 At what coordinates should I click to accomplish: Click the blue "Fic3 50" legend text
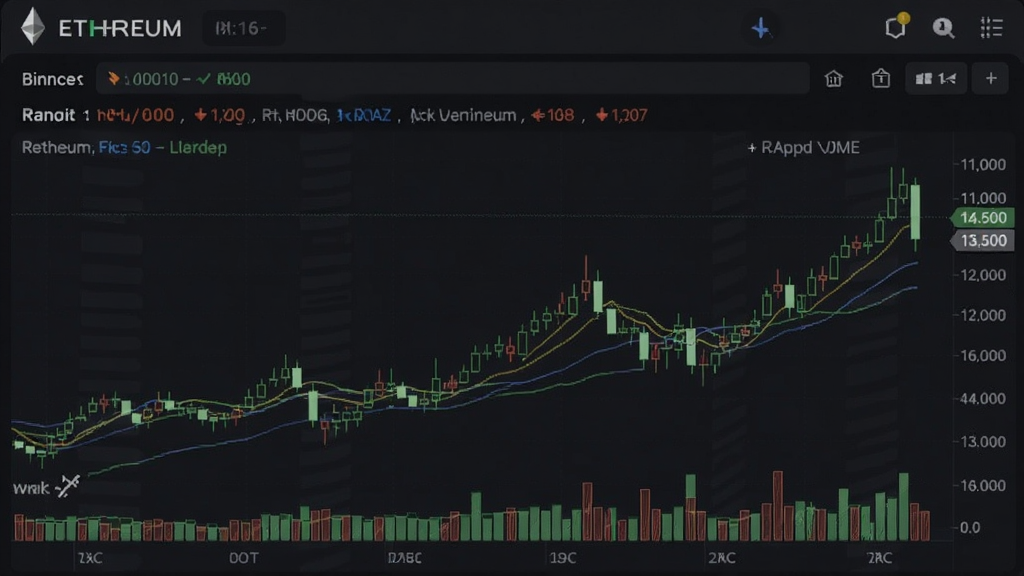point(125,148)
